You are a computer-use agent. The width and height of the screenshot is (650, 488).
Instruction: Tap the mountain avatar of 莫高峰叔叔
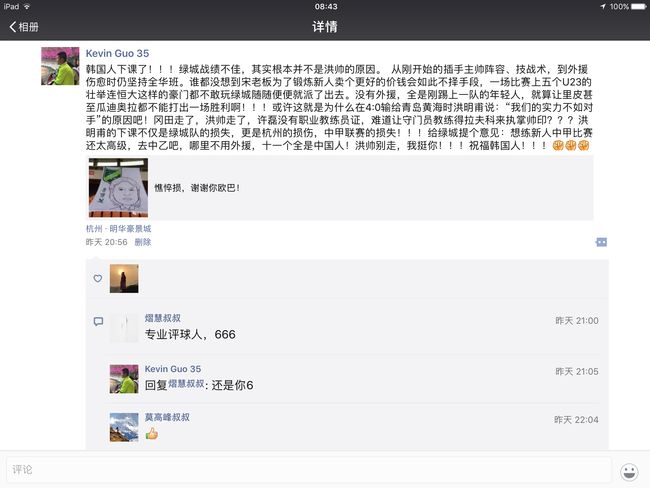coord(124,427)
